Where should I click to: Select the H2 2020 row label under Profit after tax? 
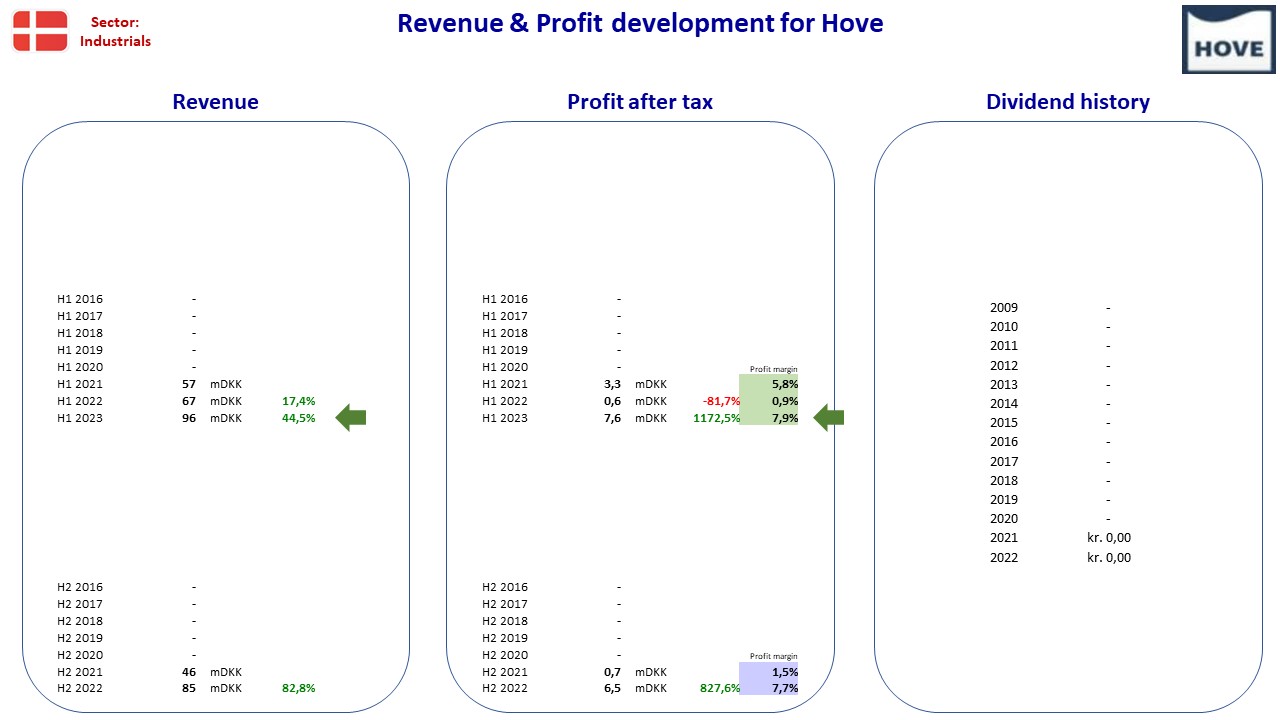coord(505,655)
